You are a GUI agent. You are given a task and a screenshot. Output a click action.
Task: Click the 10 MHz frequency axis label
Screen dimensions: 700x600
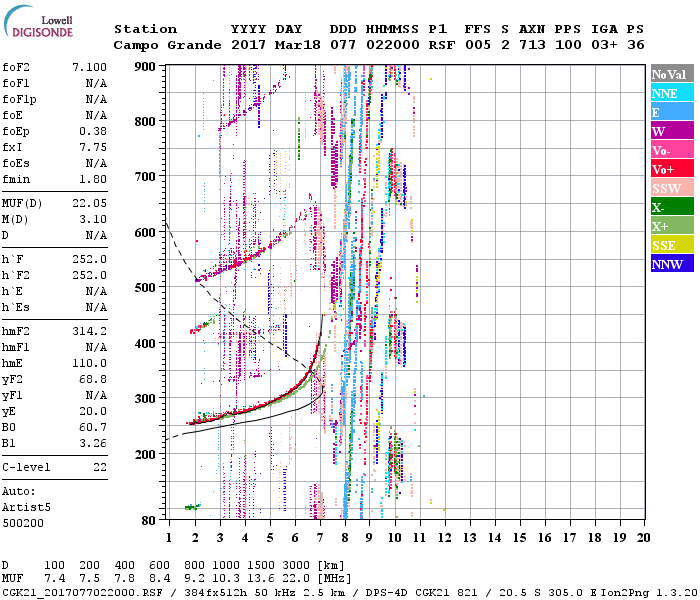point(395,538)
